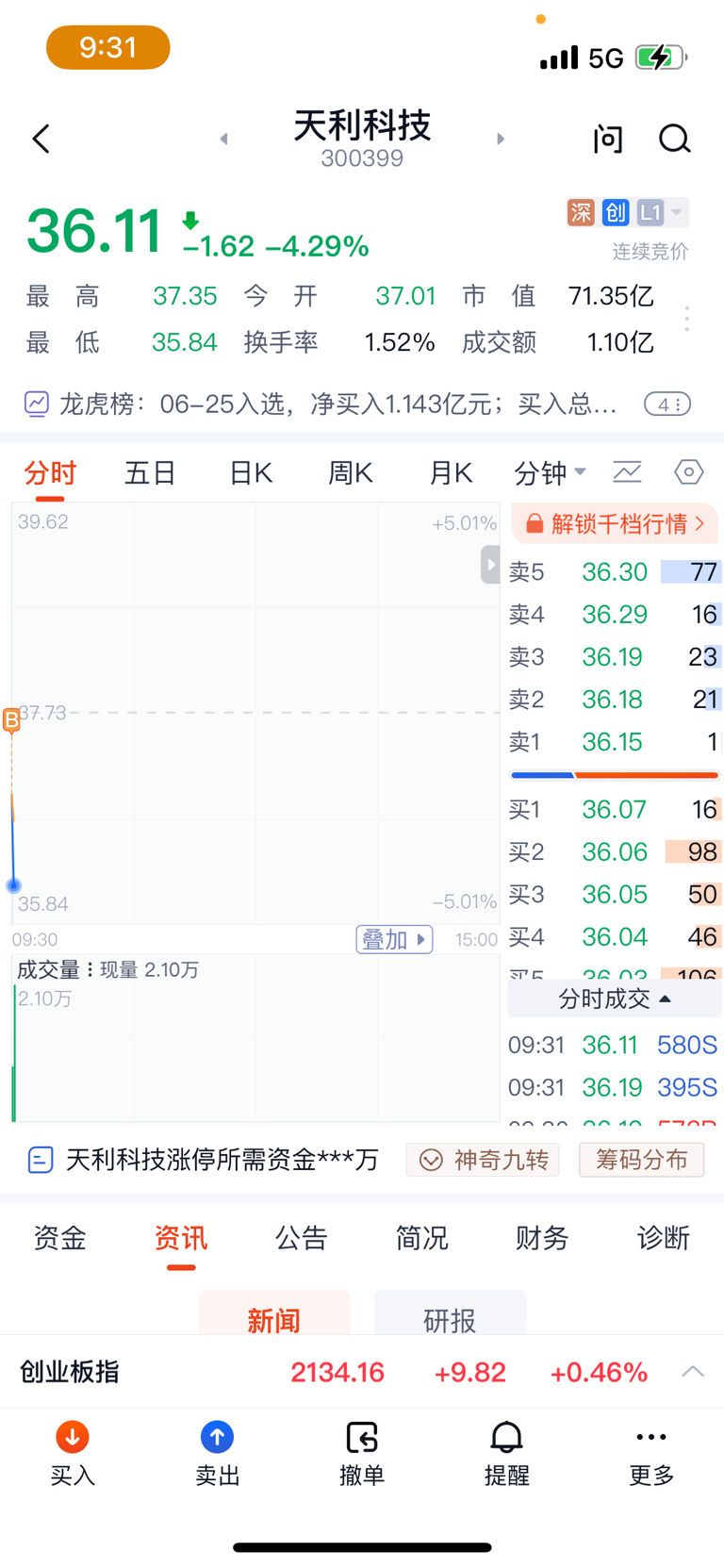
Task: Select the 新闻 sub-tab
Action: coord(274,1313)
